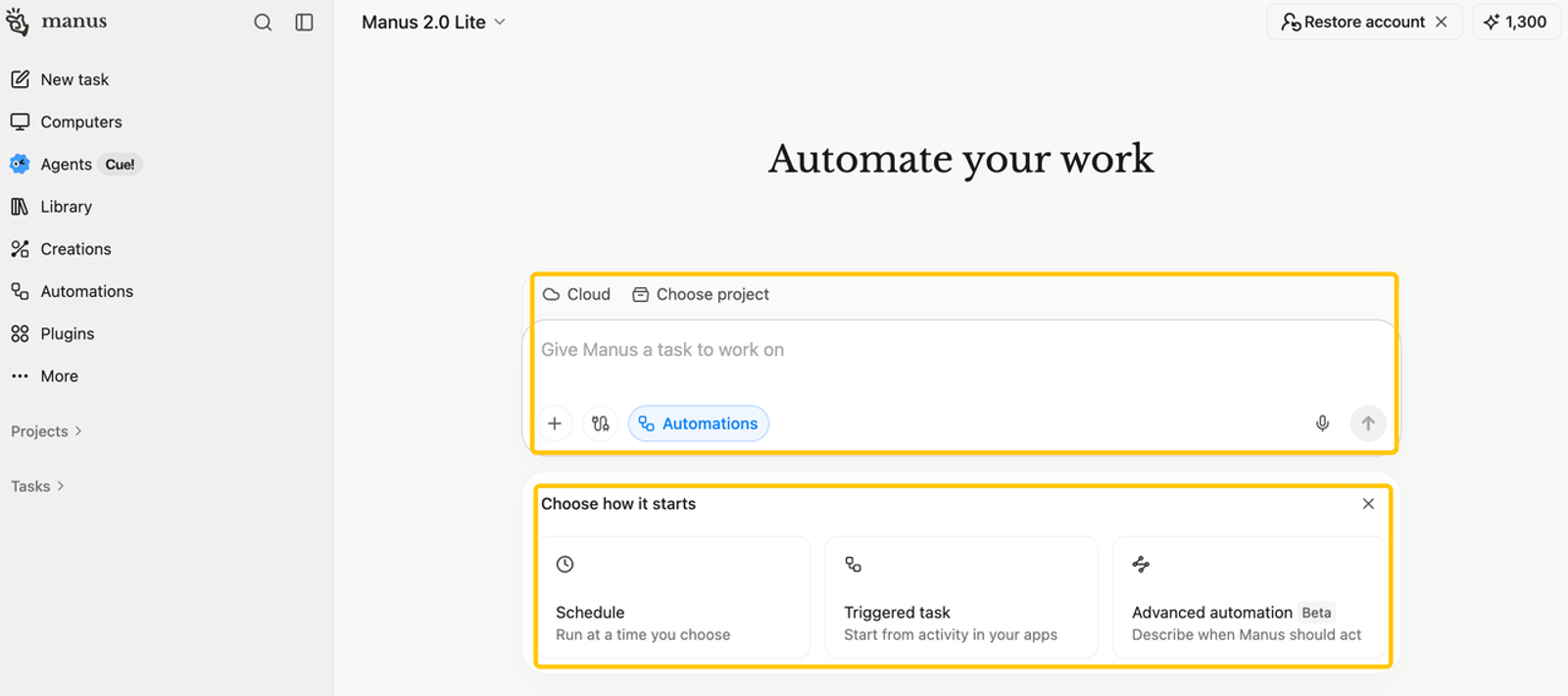Click the Triggered task card icon
1568x696 pixels.
pos(854,565)
